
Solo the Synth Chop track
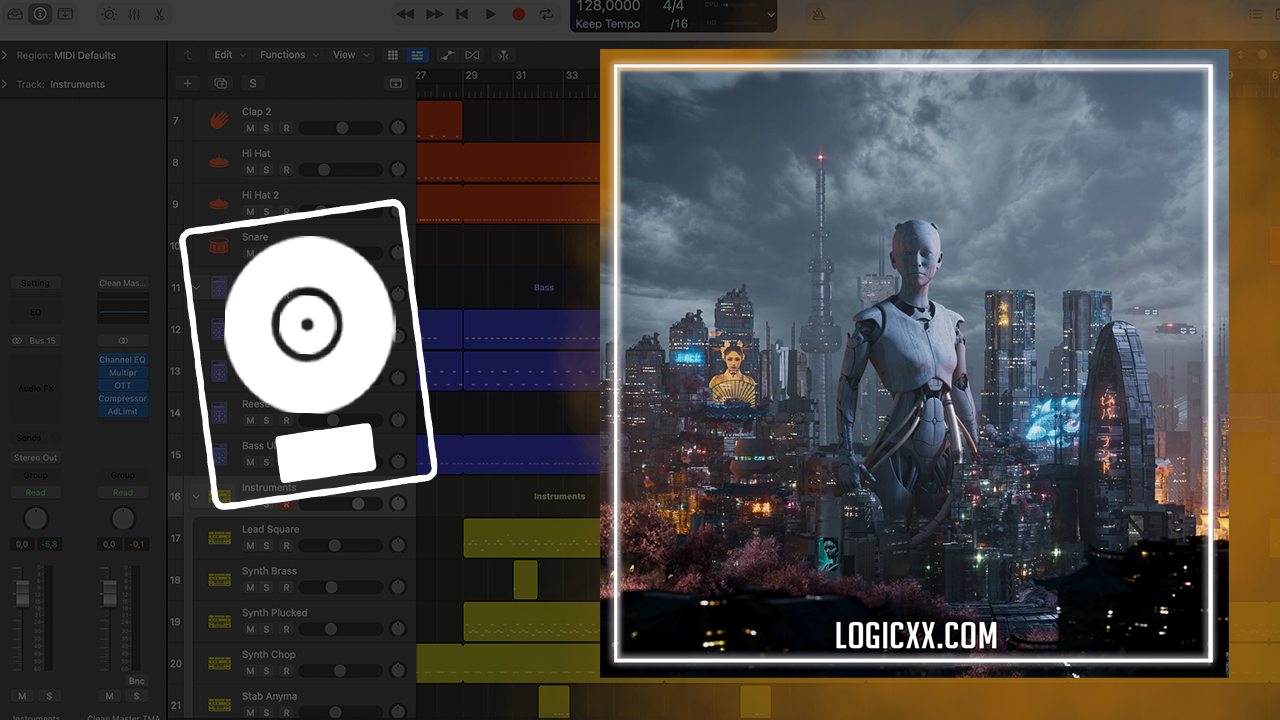[x=266, y=671]
